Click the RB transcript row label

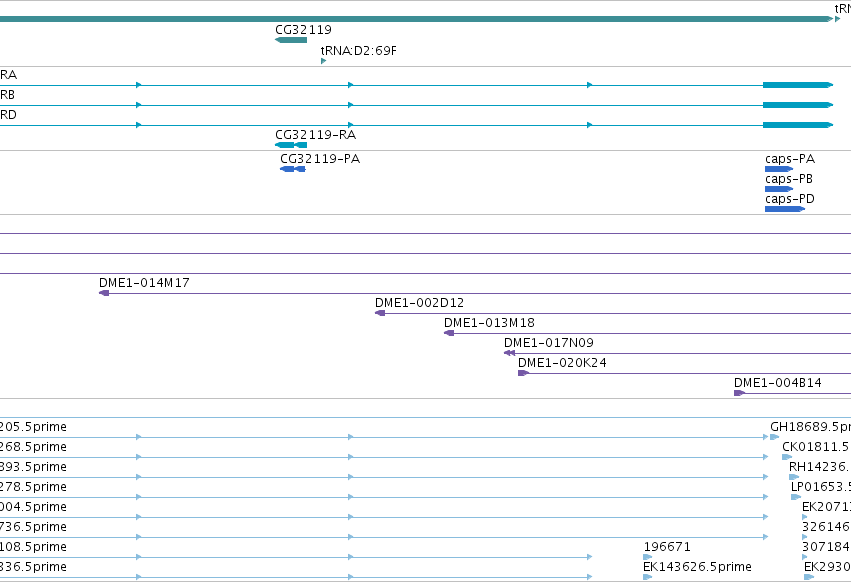pos(7,94)
